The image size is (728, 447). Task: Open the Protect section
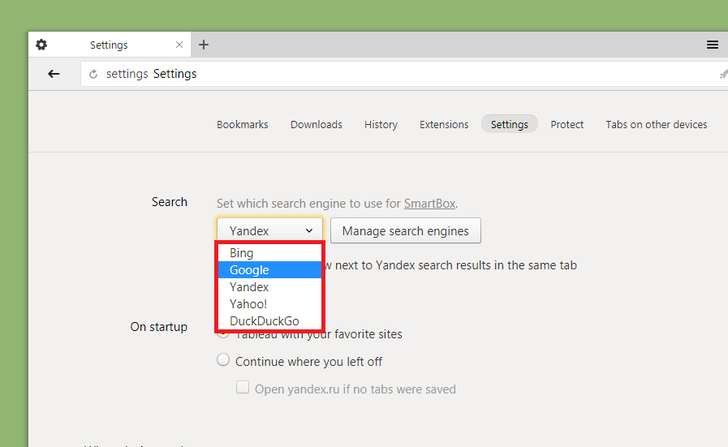tap(567, 124)
